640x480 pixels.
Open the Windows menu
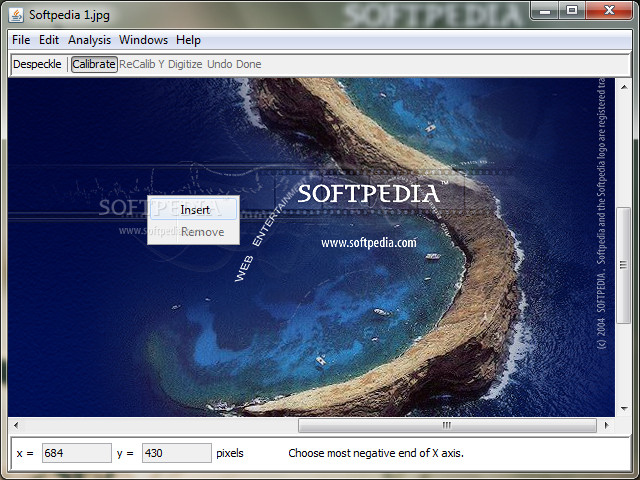[143, 40]
